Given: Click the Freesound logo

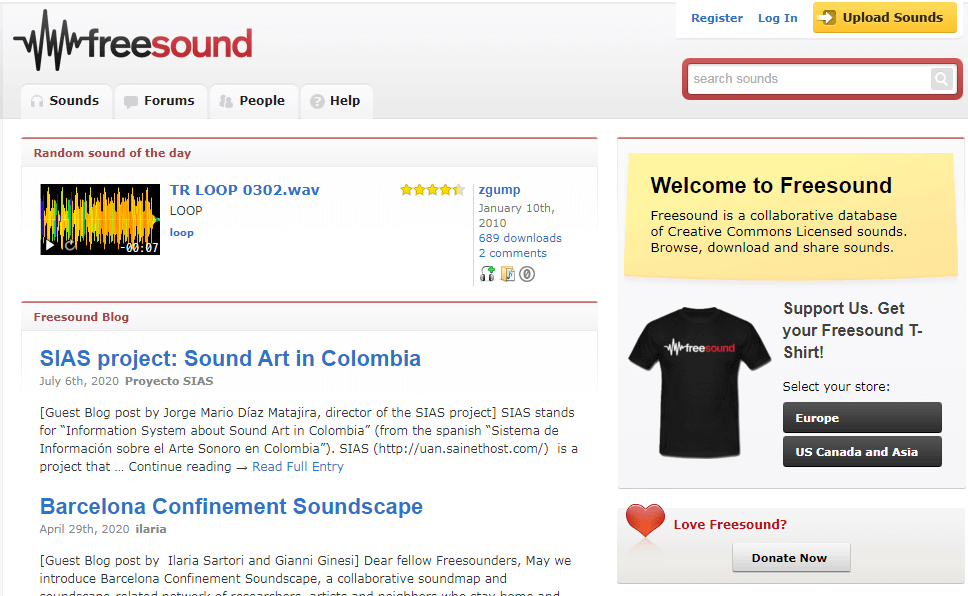Looking at the screenshot, I should click(x=133, y=41).
